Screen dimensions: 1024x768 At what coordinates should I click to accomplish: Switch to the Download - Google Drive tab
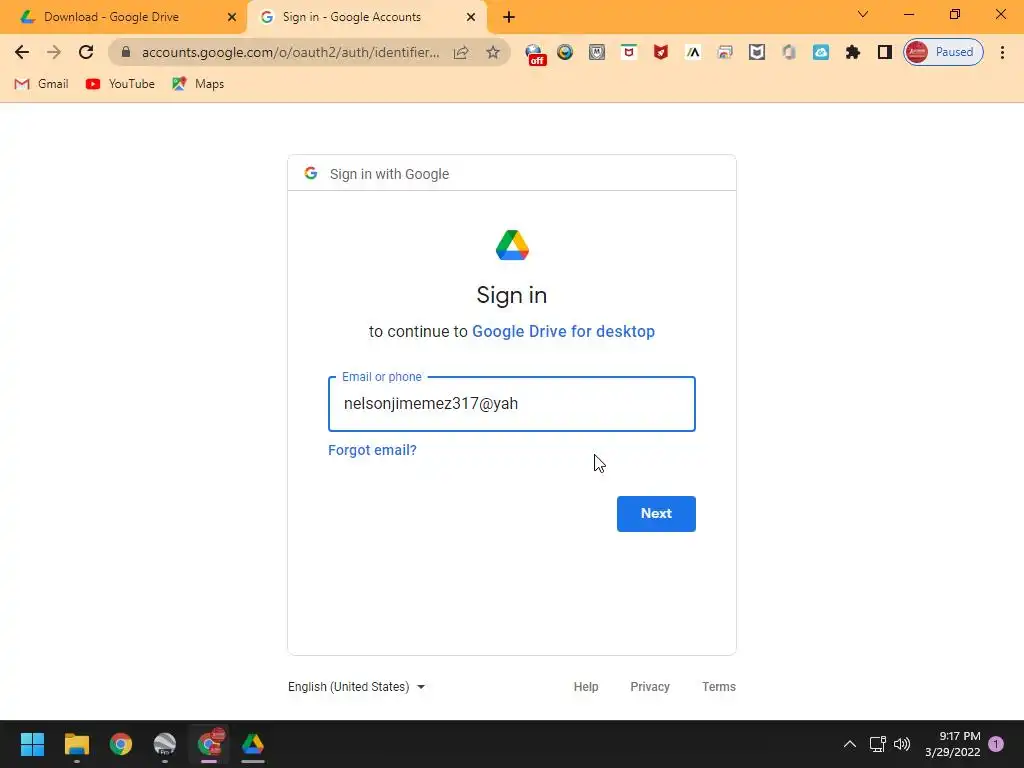point(111,17)
